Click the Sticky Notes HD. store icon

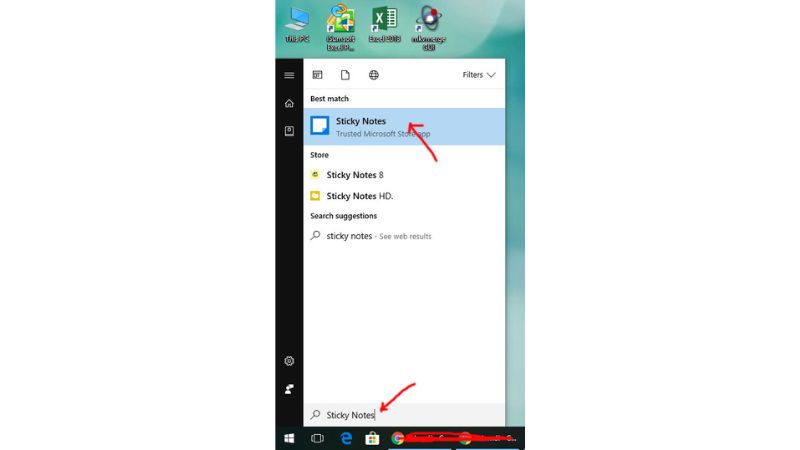pos(315,196)
